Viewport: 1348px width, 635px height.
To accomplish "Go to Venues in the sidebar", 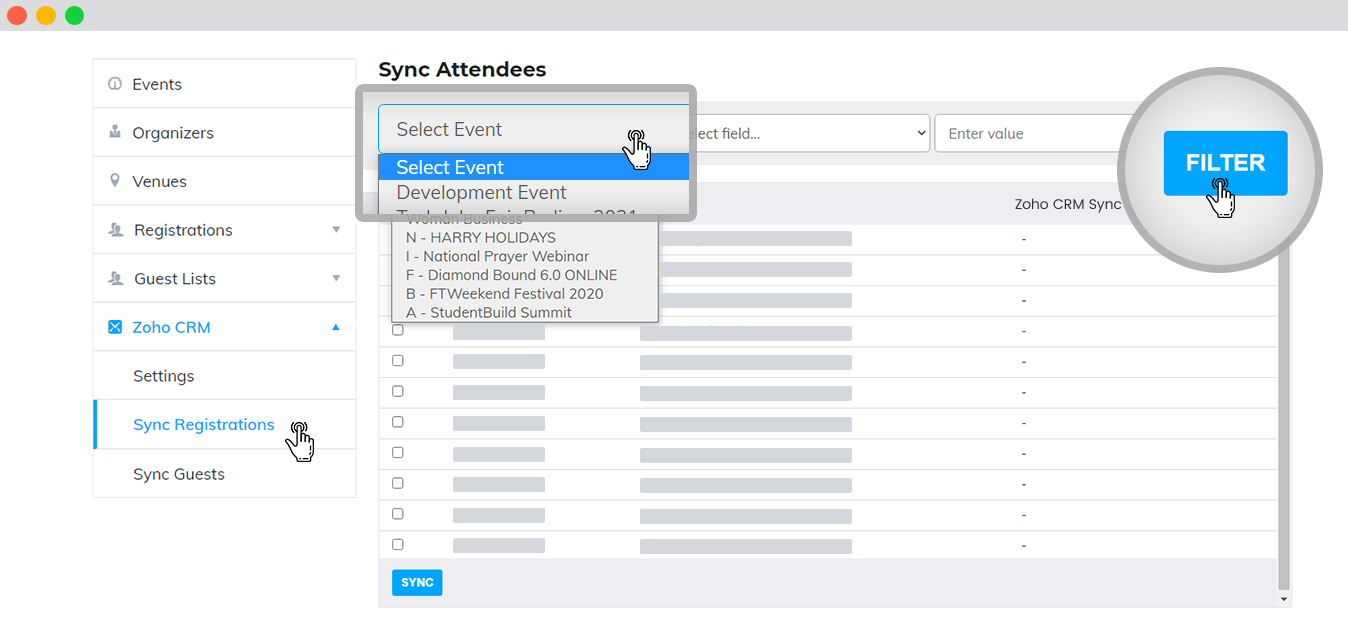I will pyautogui.click(x=224, y=181).
